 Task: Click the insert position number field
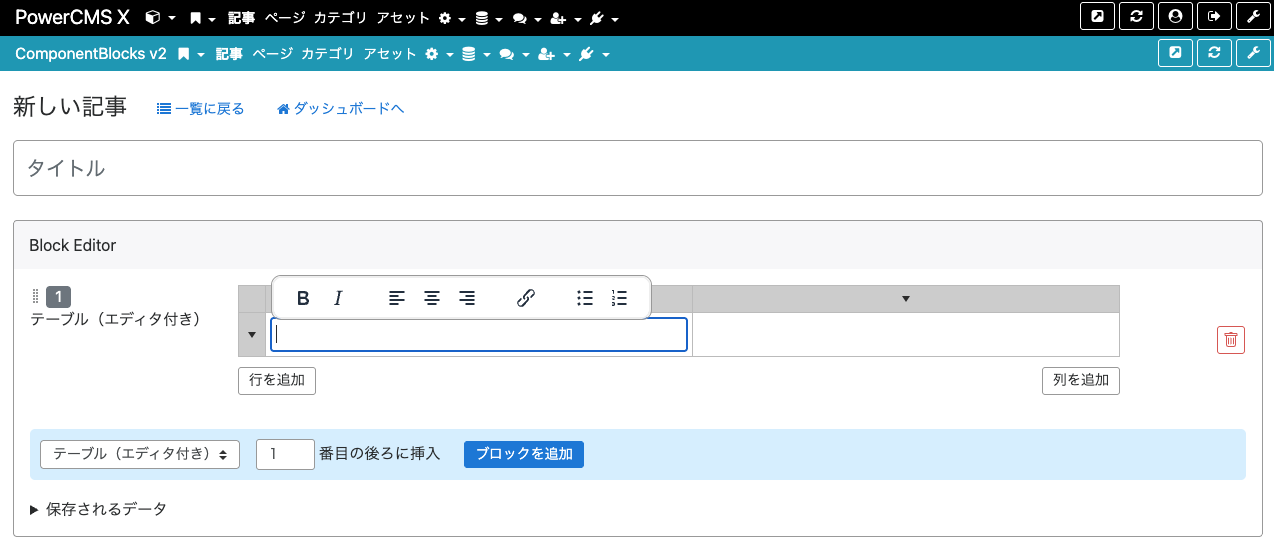(286, 454)
